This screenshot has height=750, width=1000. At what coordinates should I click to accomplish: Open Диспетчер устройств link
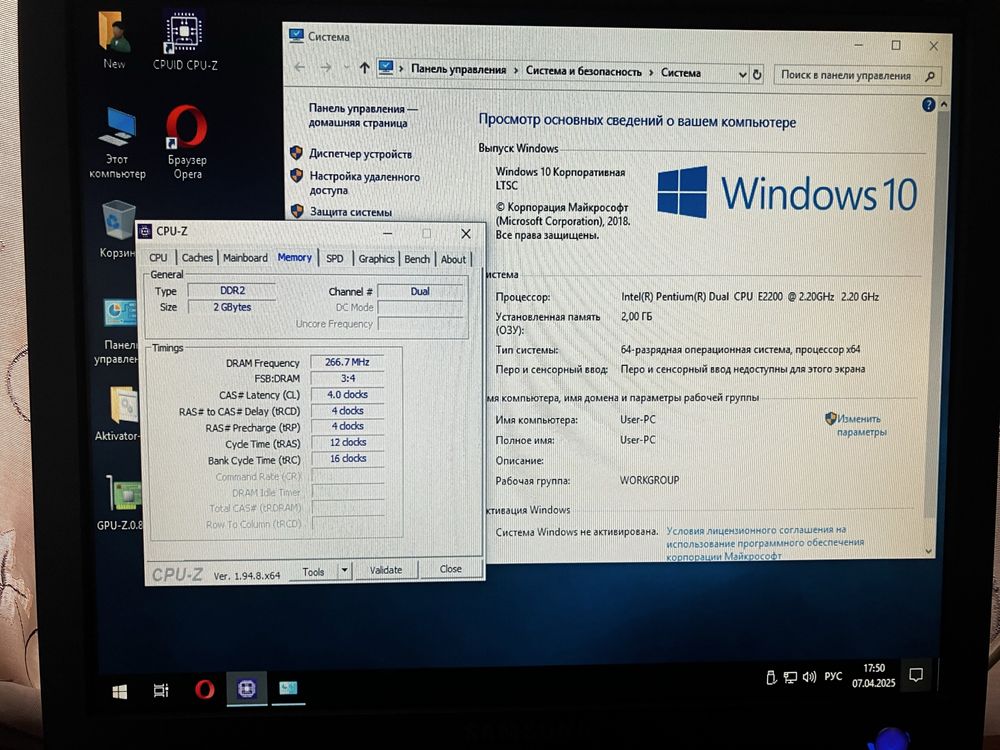point(360,154)
